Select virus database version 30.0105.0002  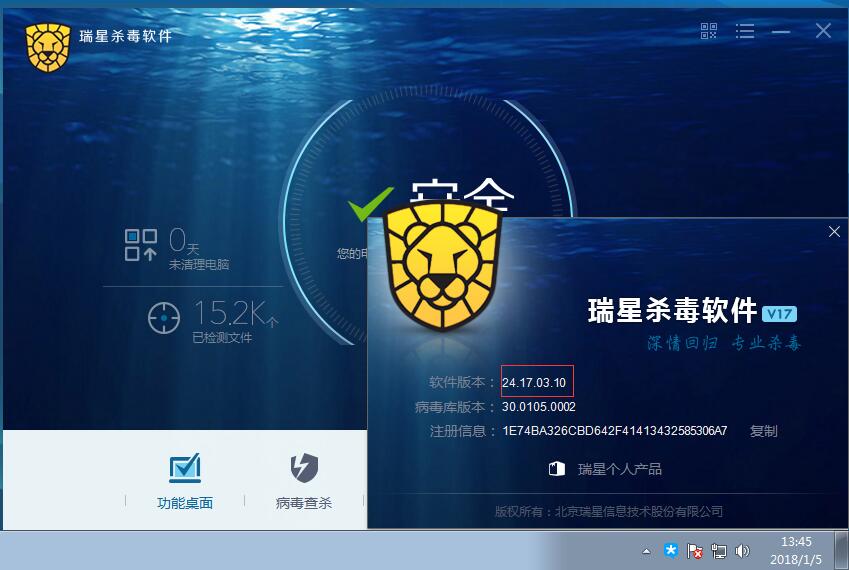pos(539,407)
